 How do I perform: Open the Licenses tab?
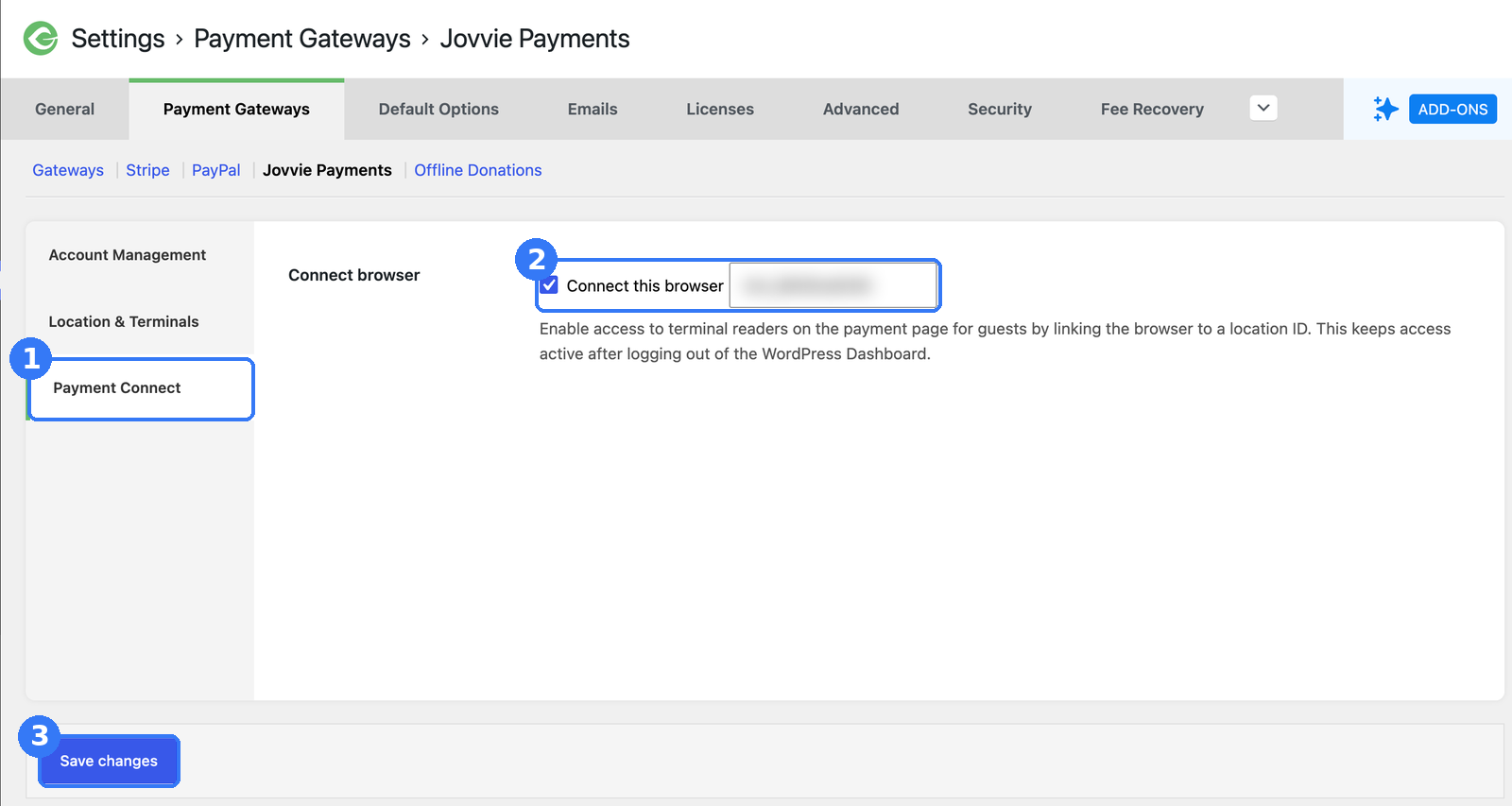[x=720, y=109]
